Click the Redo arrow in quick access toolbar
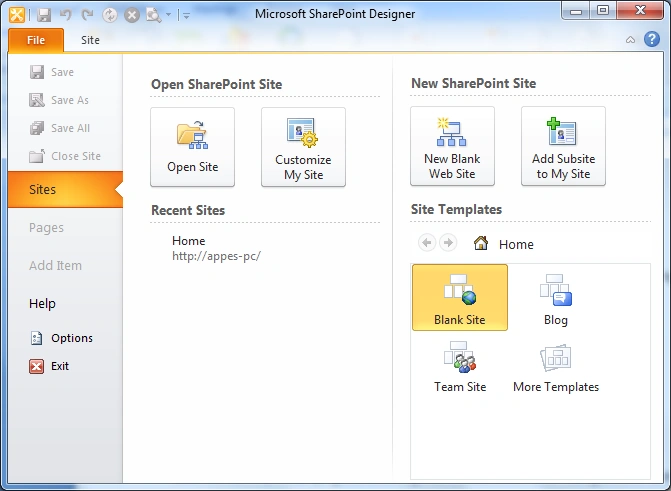 87,15
